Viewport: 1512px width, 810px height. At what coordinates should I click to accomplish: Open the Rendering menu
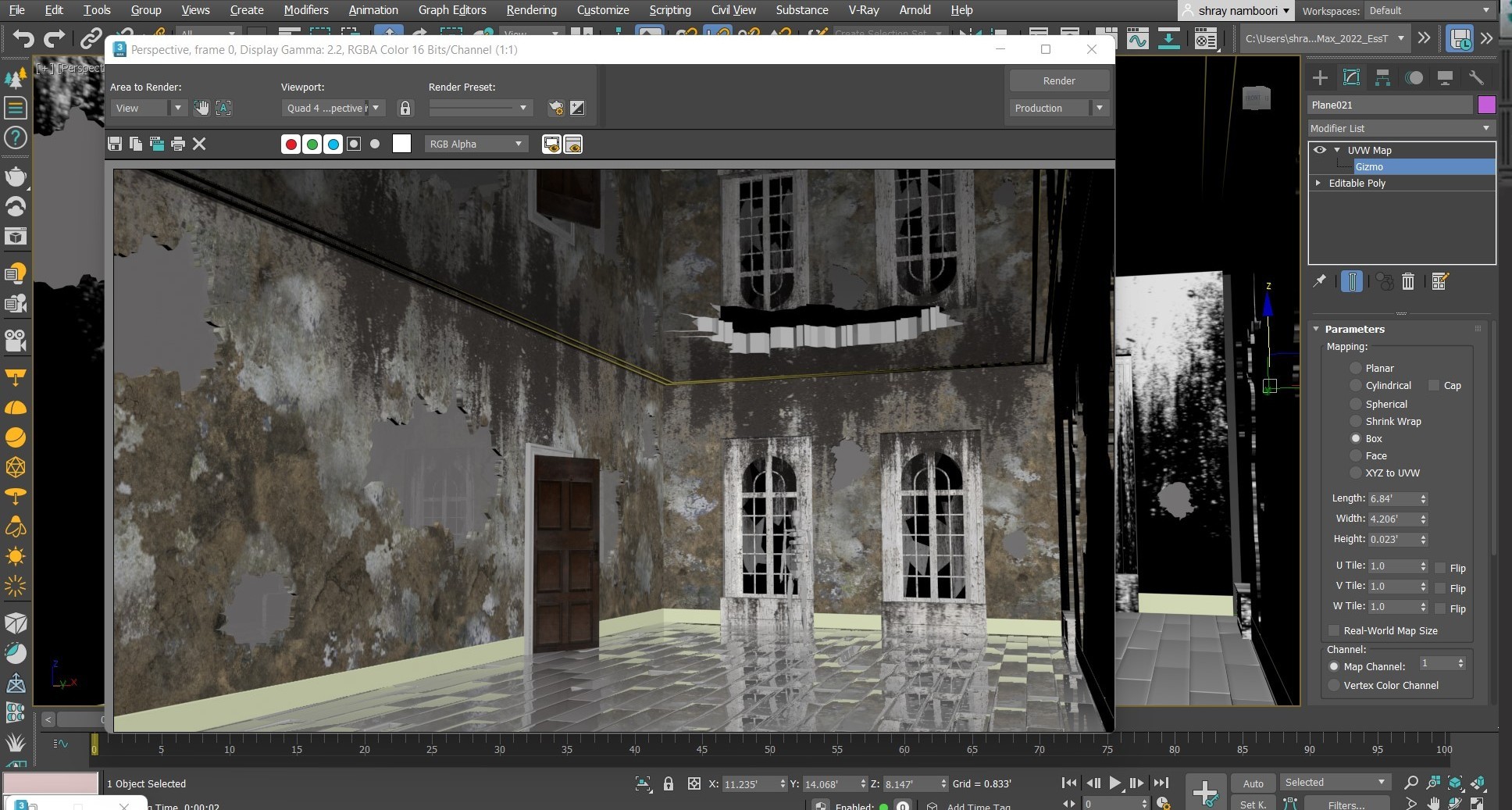[531, 10]
